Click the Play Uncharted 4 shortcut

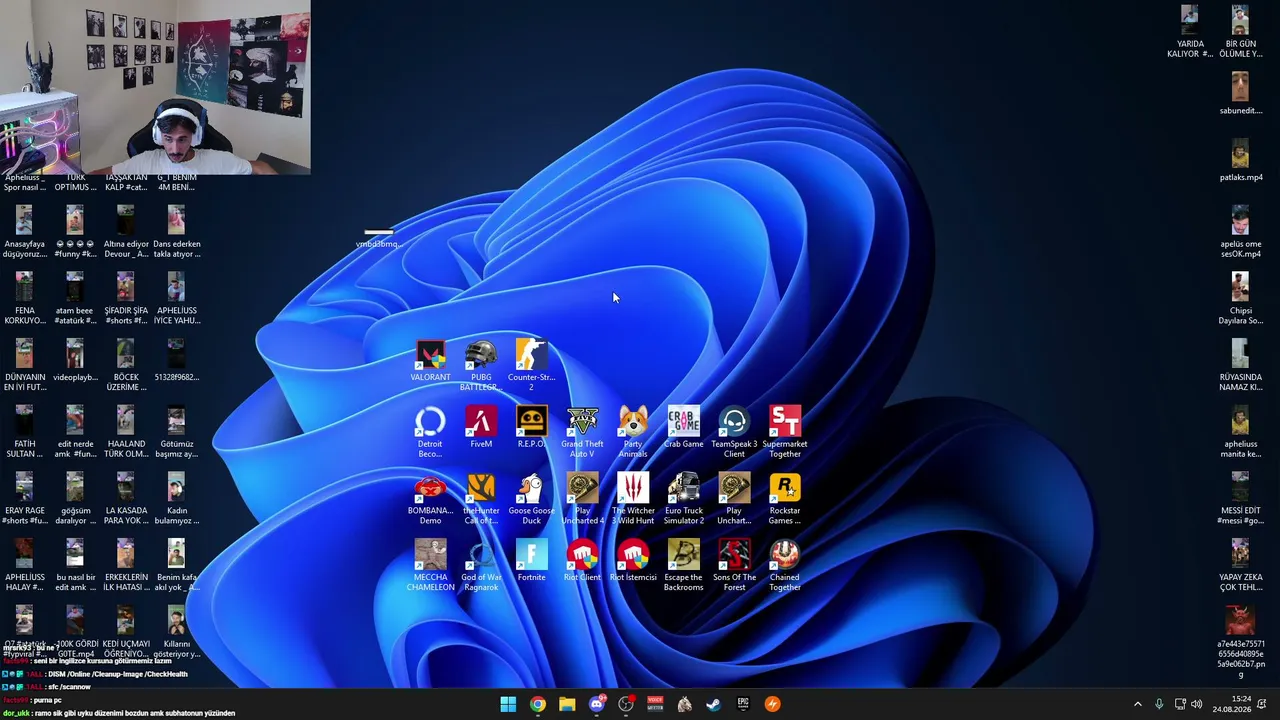582,499
